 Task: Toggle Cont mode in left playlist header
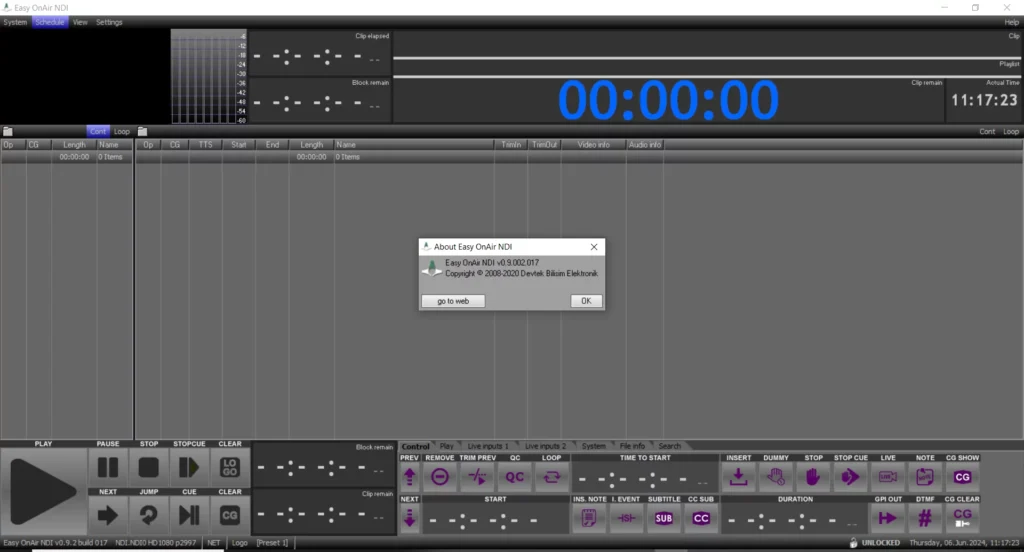[98, 131]
